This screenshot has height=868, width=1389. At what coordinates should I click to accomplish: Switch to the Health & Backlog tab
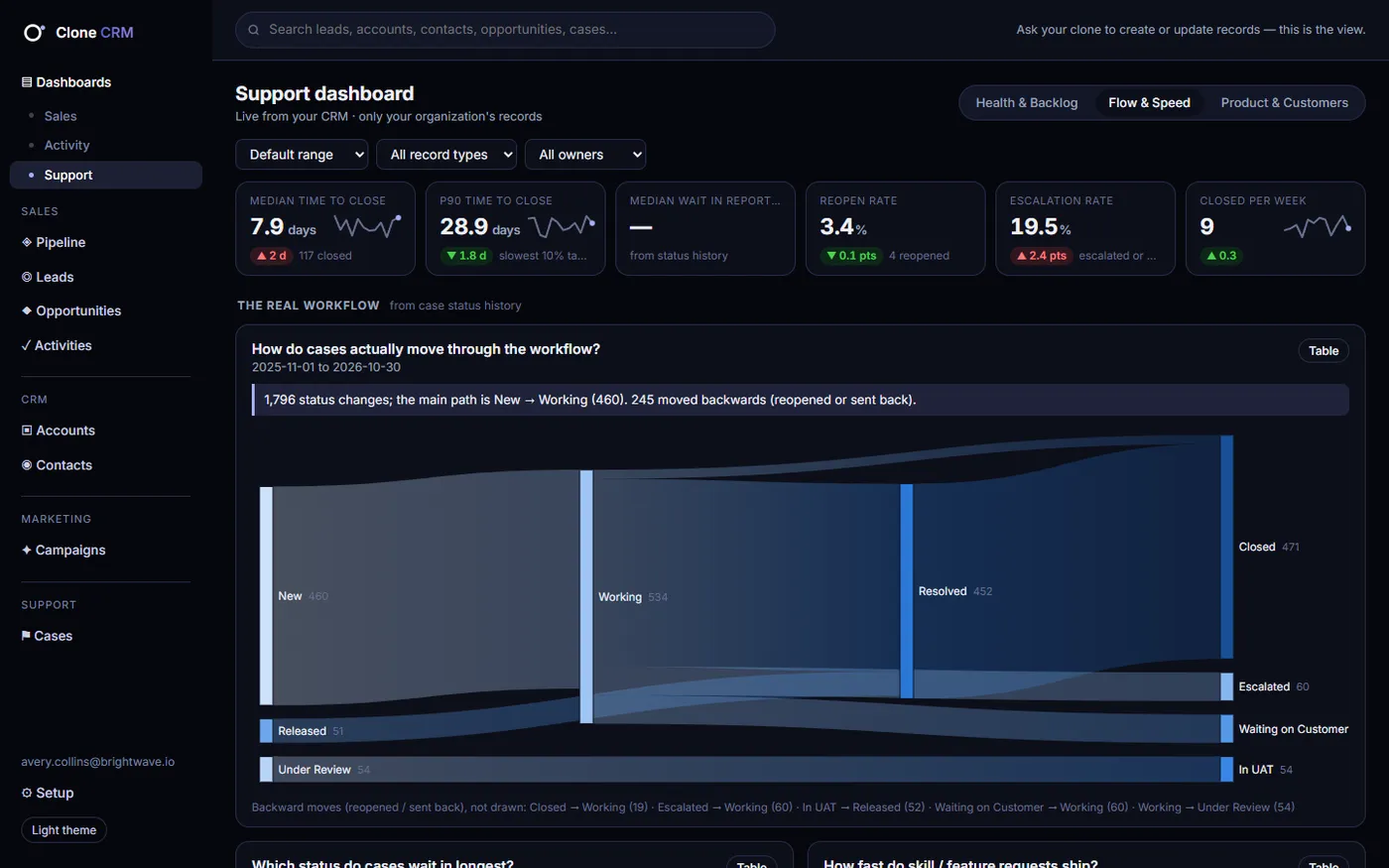pyautogui.click(x=1027, y=103)
